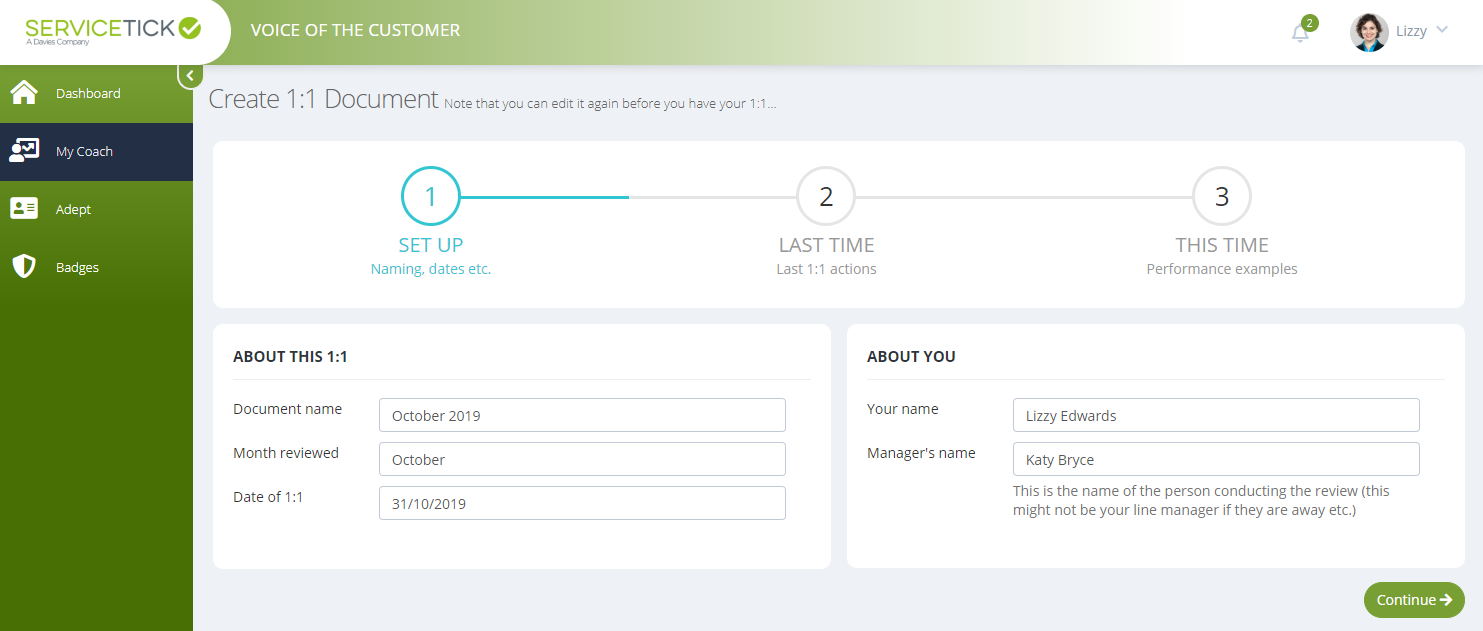1483x631 pixels.
Task: Click the THIS TIME step label
Action: click(1222, 245)
